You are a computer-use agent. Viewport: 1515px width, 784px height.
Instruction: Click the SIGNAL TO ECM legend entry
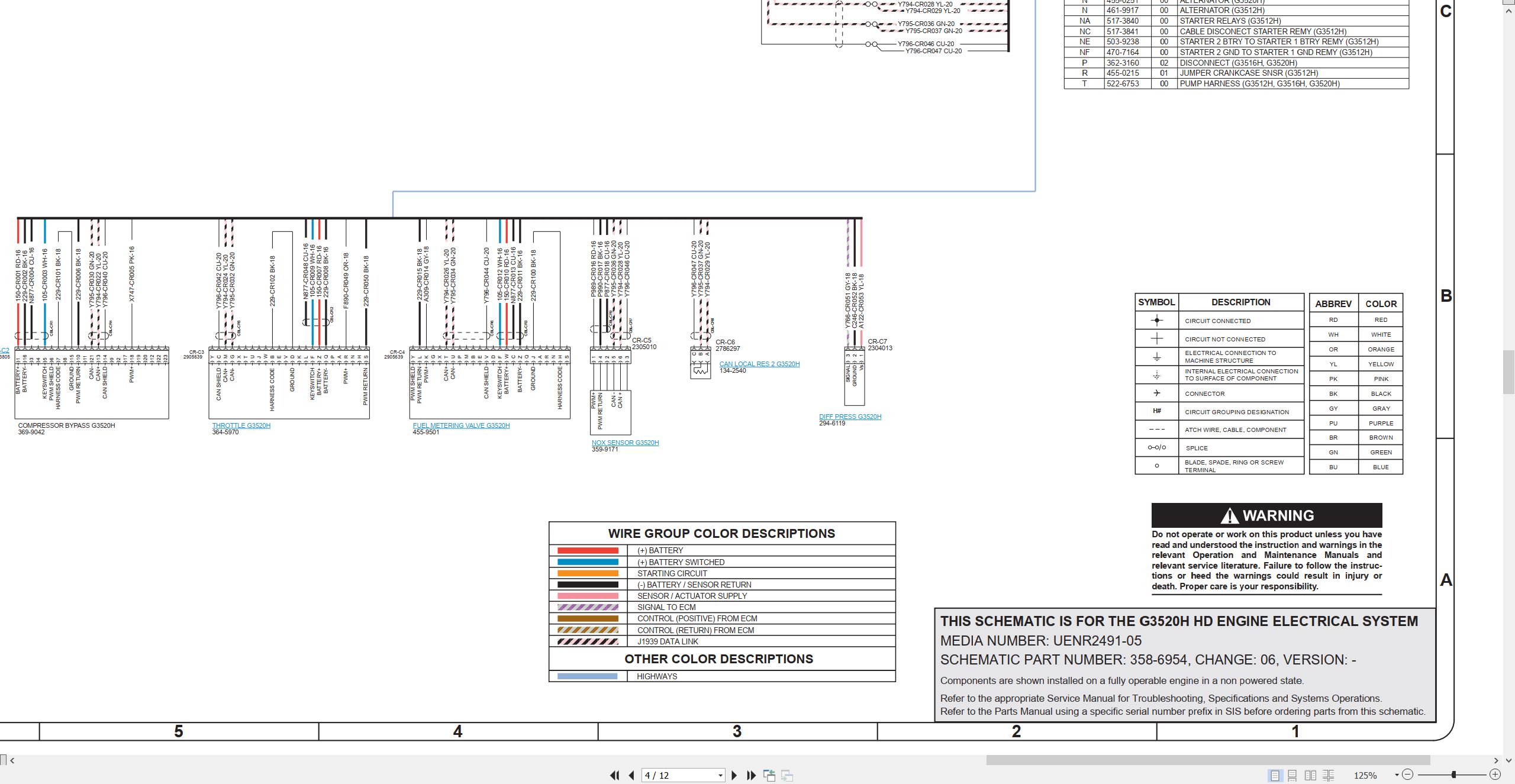(x=666, y=607)
